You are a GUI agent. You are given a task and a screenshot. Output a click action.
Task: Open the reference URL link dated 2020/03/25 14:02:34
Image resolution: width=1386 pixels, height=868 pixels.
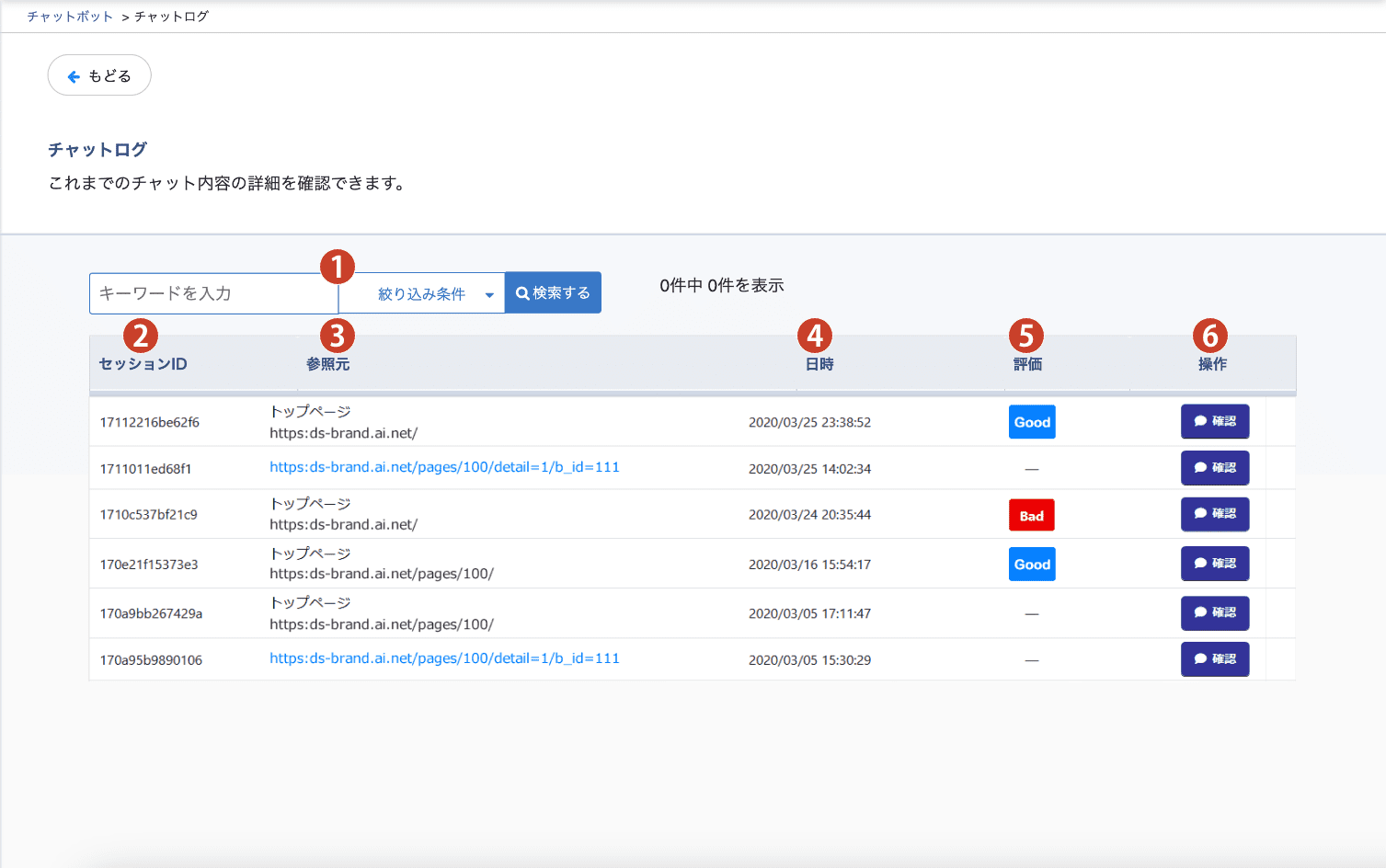444,467
